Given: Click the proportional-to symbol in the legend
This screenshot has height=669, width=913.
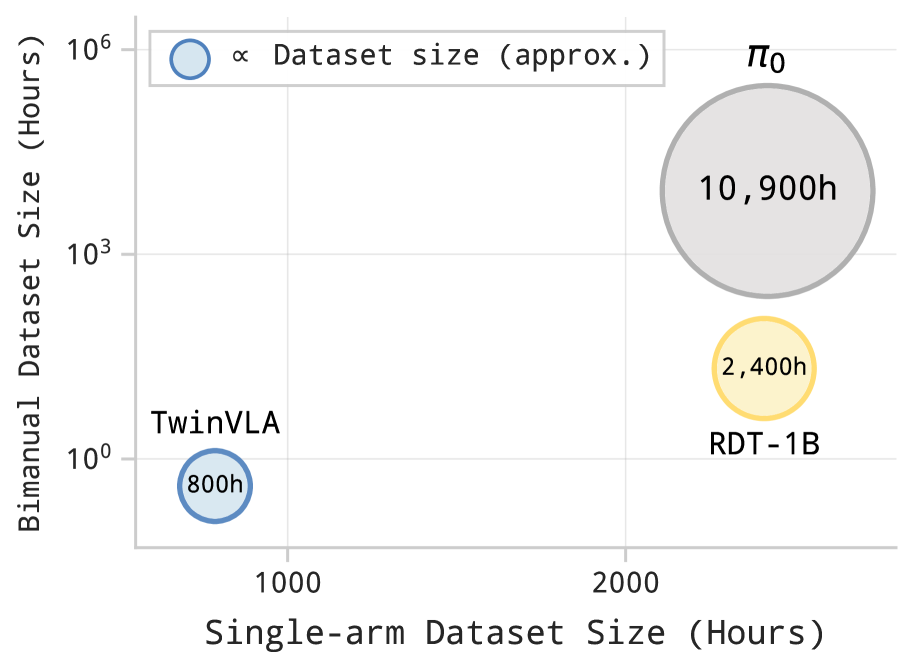Looking at the screenshot, I should click(x=239, y=57).
